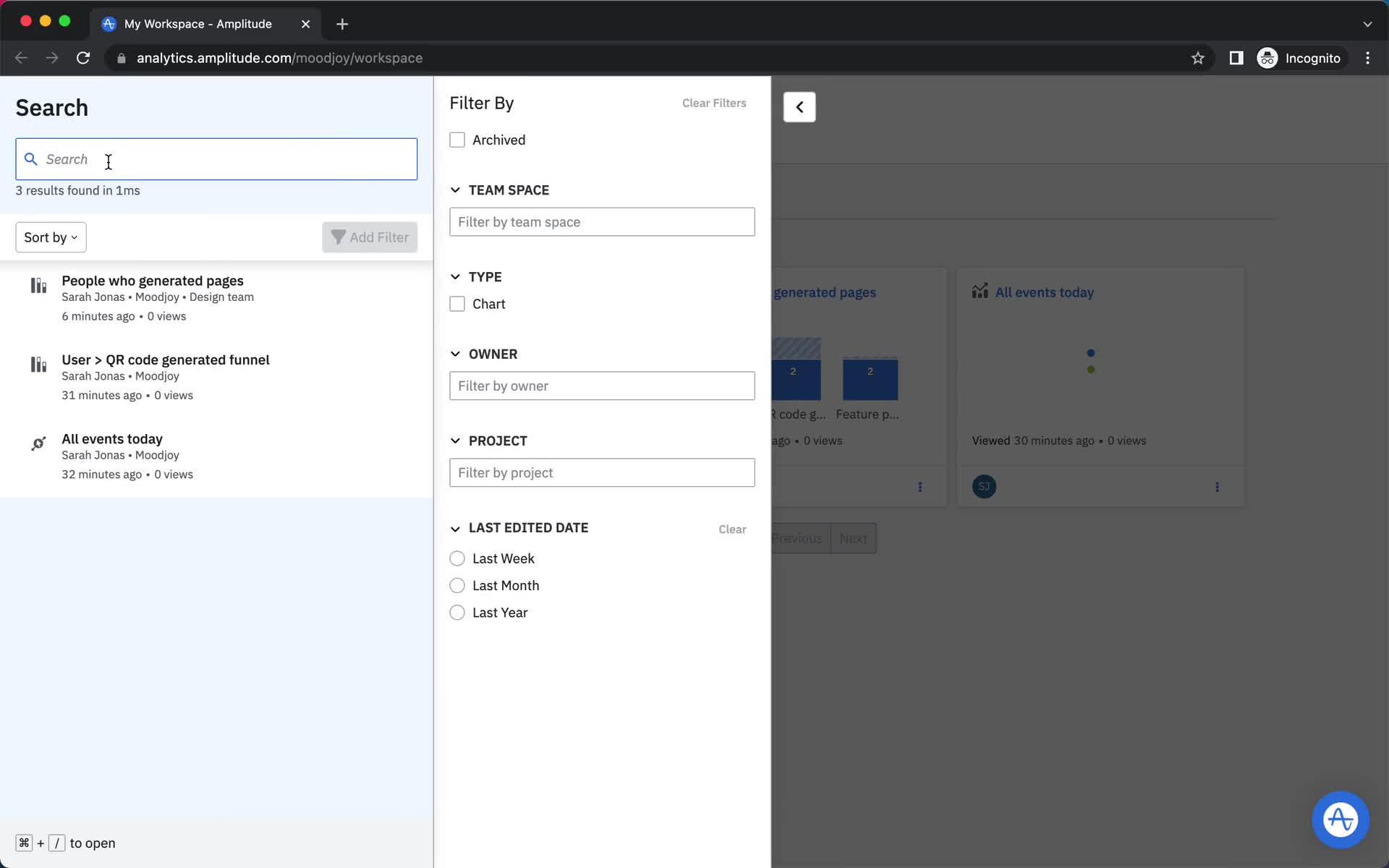Enable the Chart type filter checkbox

click(457, 303)
